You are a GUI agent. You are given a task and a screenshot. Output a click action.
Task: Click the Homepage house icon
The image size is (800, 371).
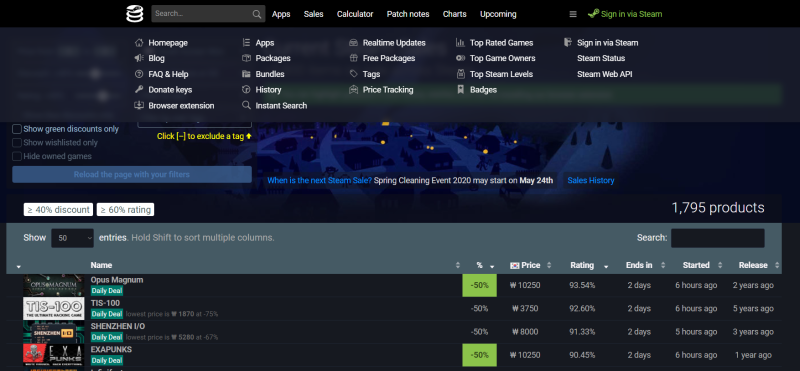(x=139, y=43)
